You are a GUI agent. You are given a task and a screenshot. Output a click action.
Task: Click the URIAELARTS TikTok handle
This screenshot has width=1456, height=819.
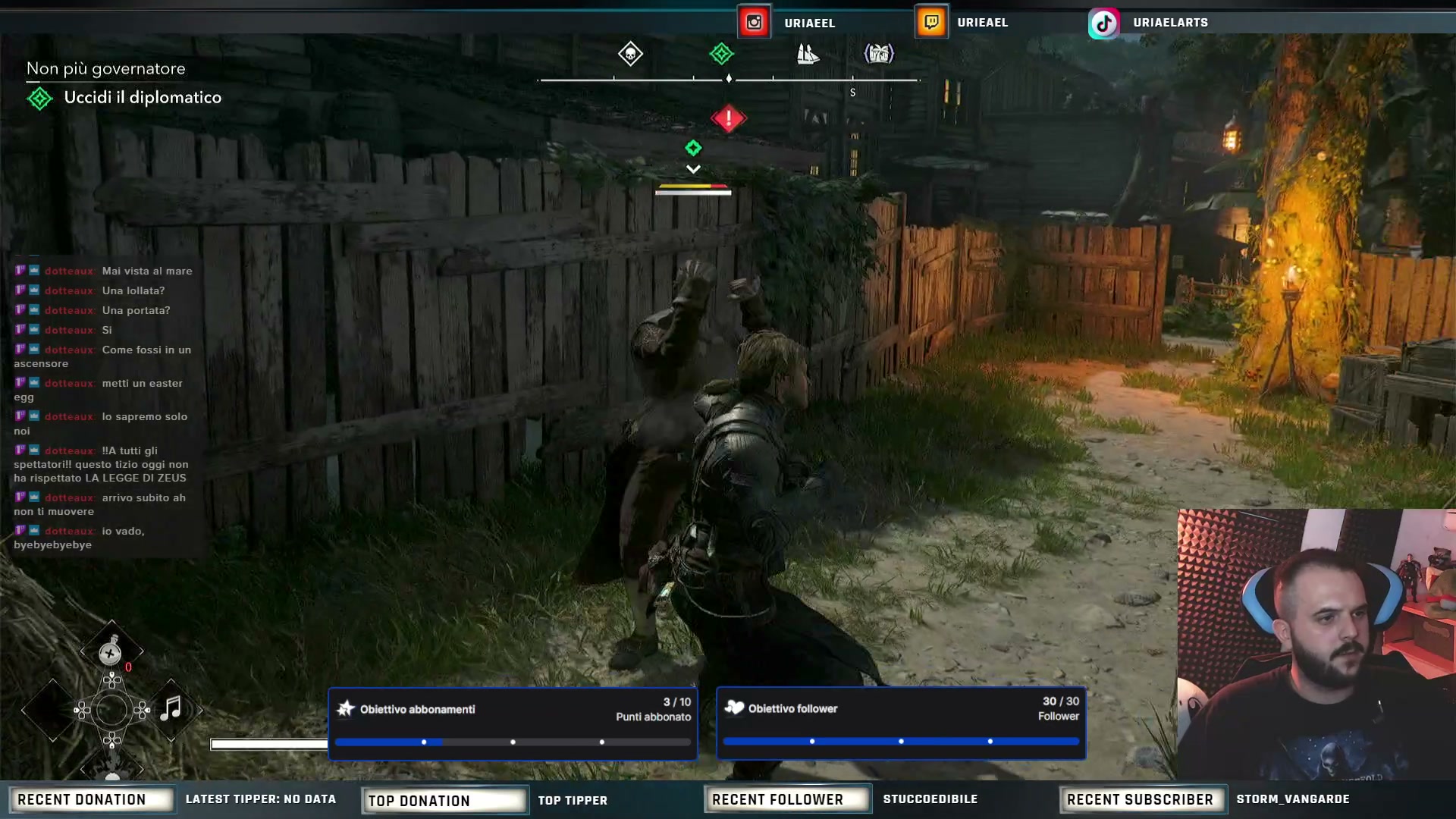click(x=1171, y=22)
